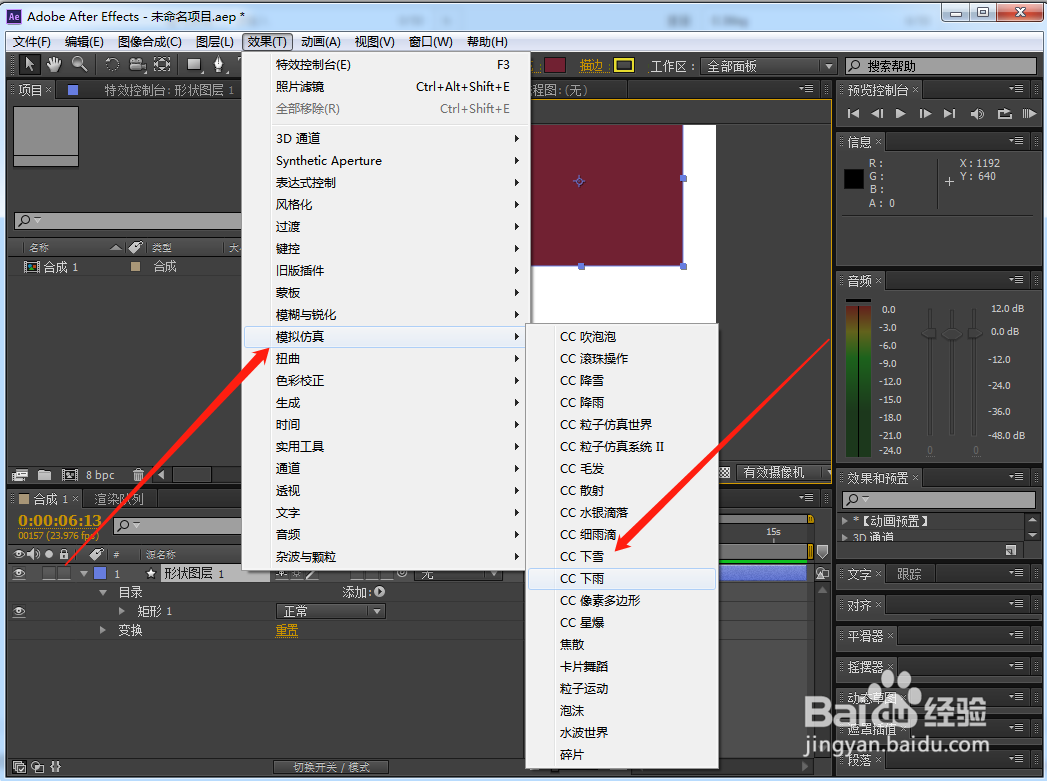Toggle visibility eye of 矩形 1
This screenshot has height=781, width=1047.
coord(19,611)
